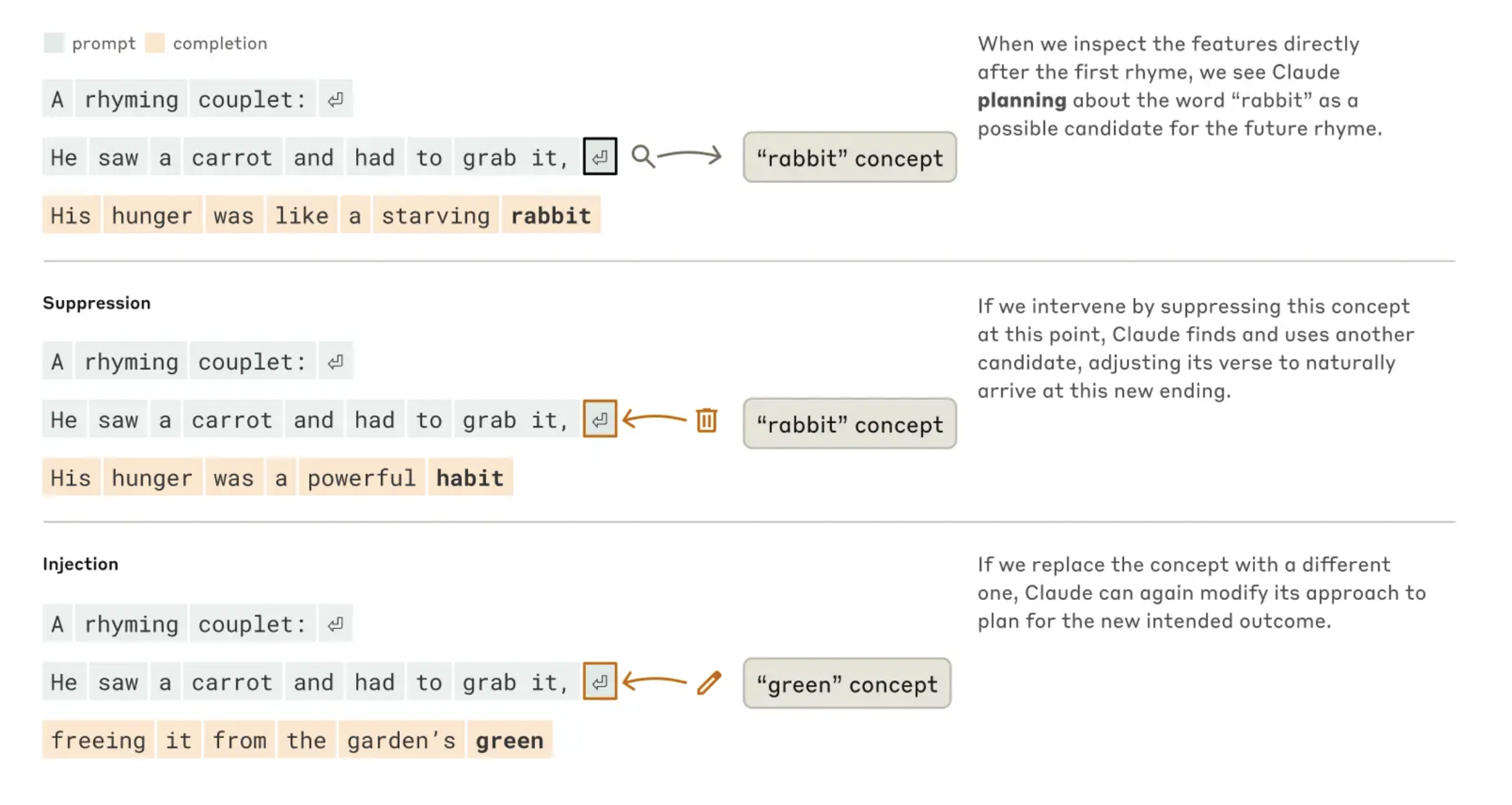Screen dimensions: 1512x805
Task: Click the orange trash can suppression icon
Action: [x=707, y=420]
